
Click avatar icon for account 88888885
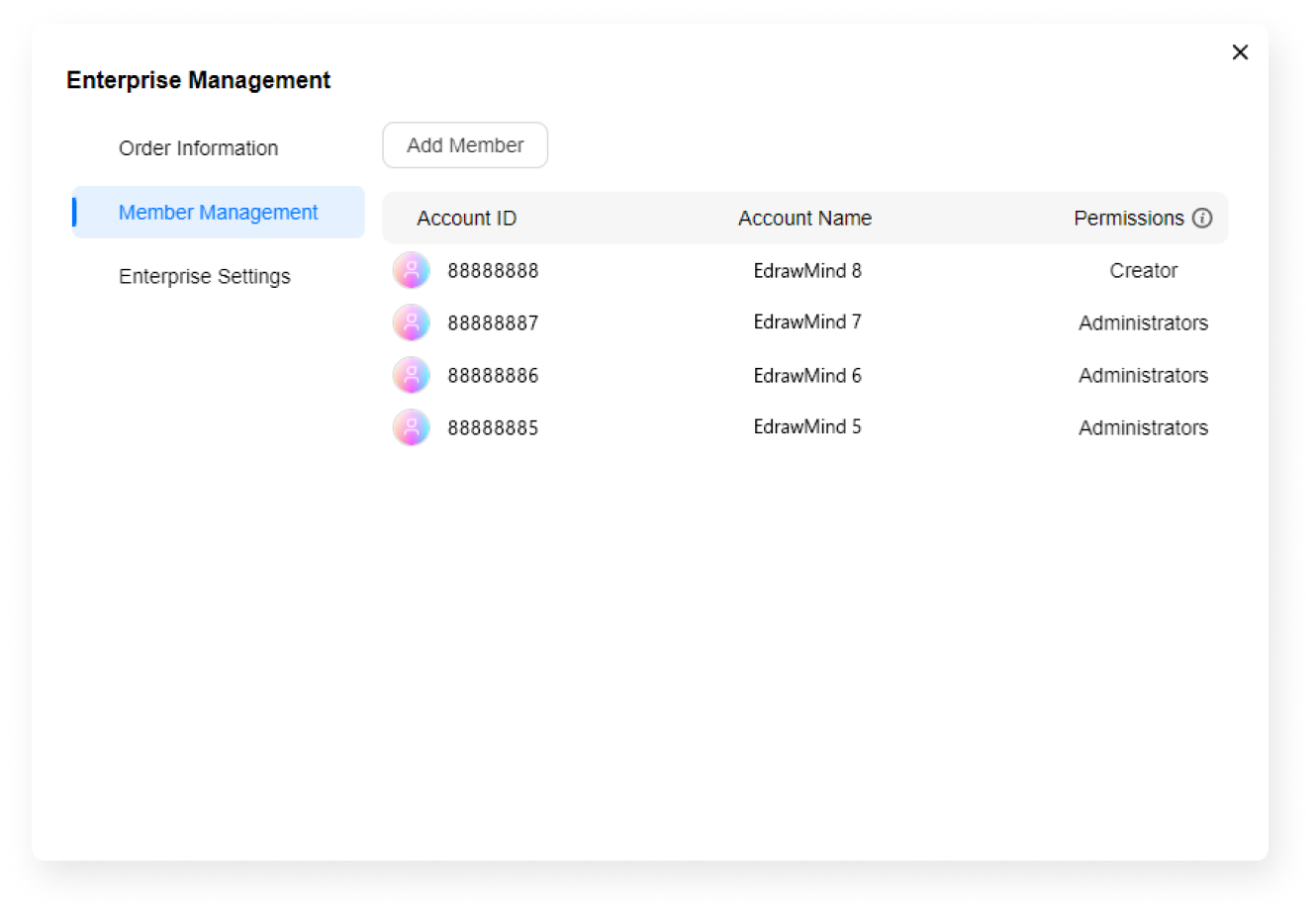click(x=412, y=427)
